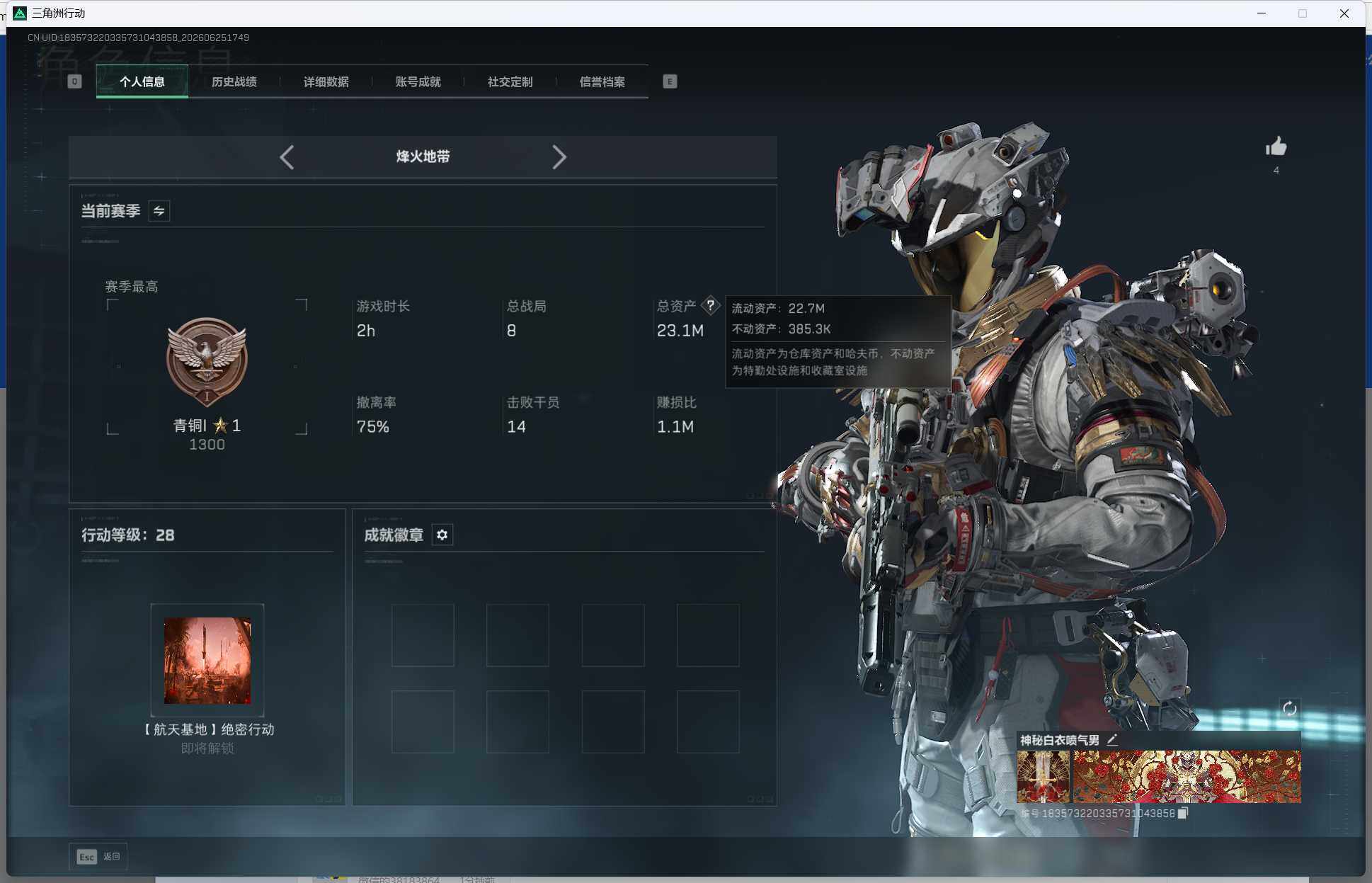Click the 总资产 23.1M value
The image size is (1372, 883).
pyautogui.click(x=680, y=331)
